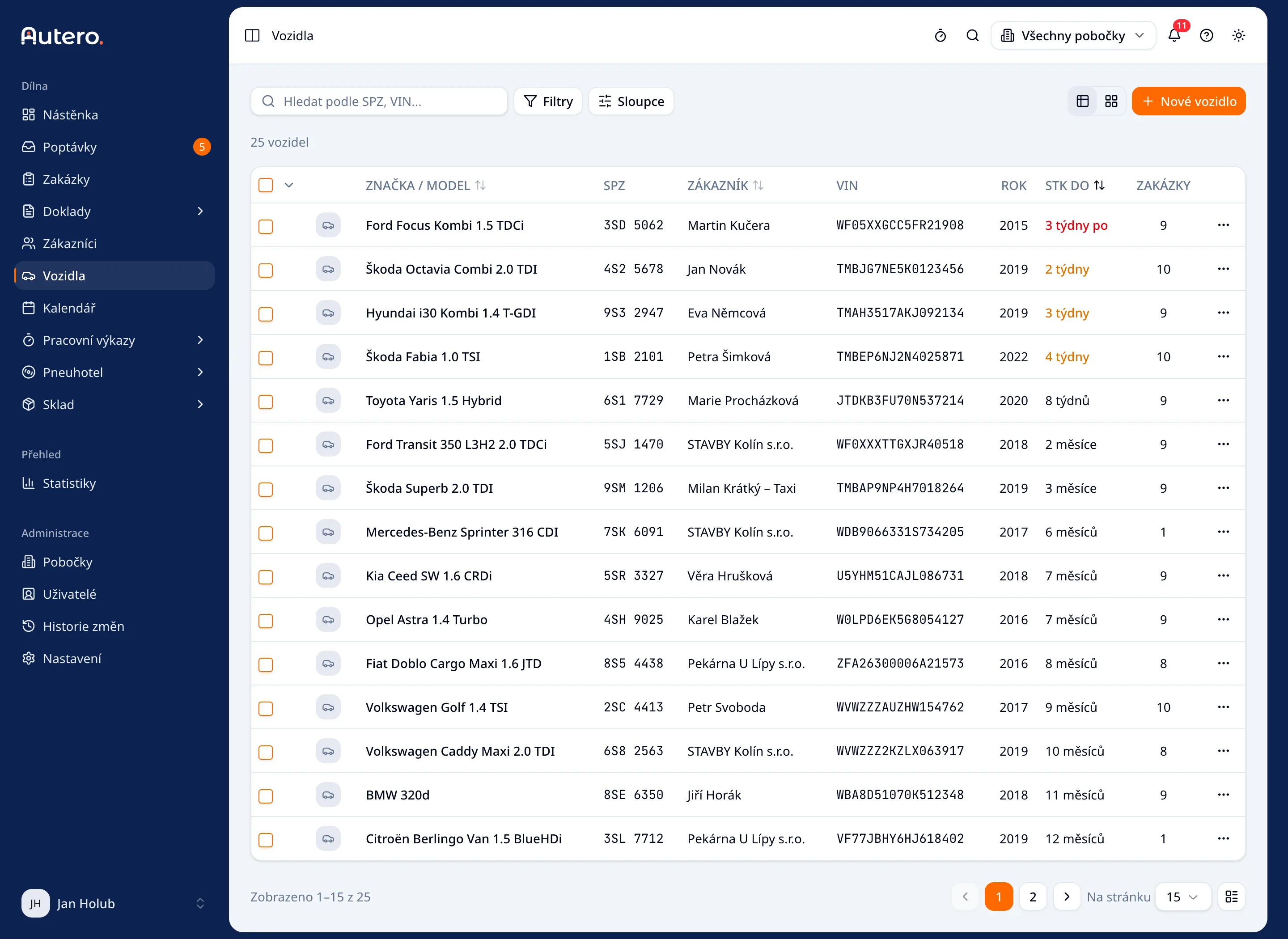
Task: Open the per-page 15 dropdown
Action: coord(1182,897)
